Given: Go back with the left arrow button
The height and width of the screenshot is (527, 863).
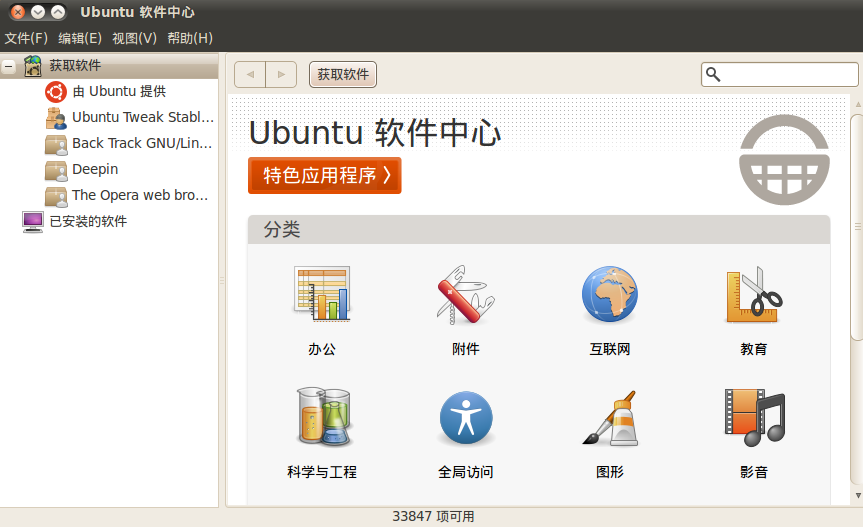Looking at the screenshot, I should 250,74.
